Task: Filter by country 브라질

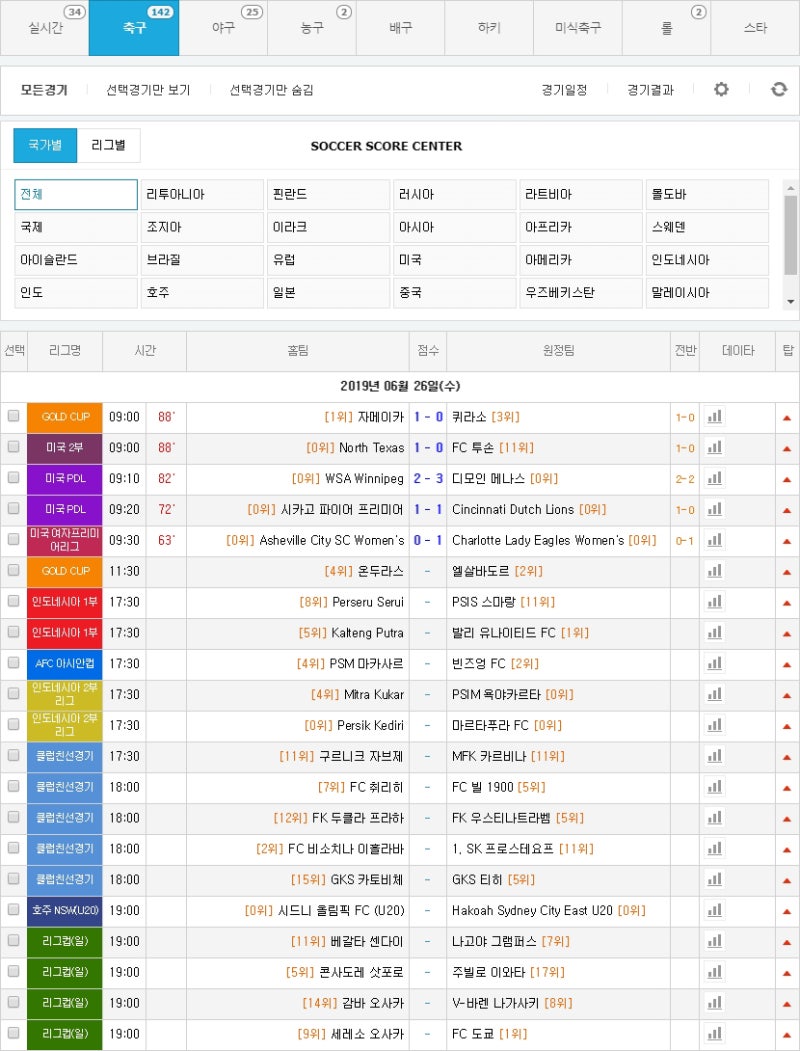Action: pyautogui.click(x=202, y=260)
